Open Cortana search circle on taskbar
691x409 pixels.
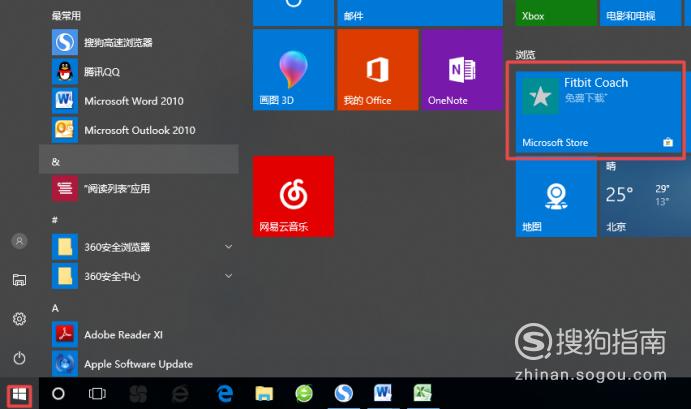click(x=58, y=394)
